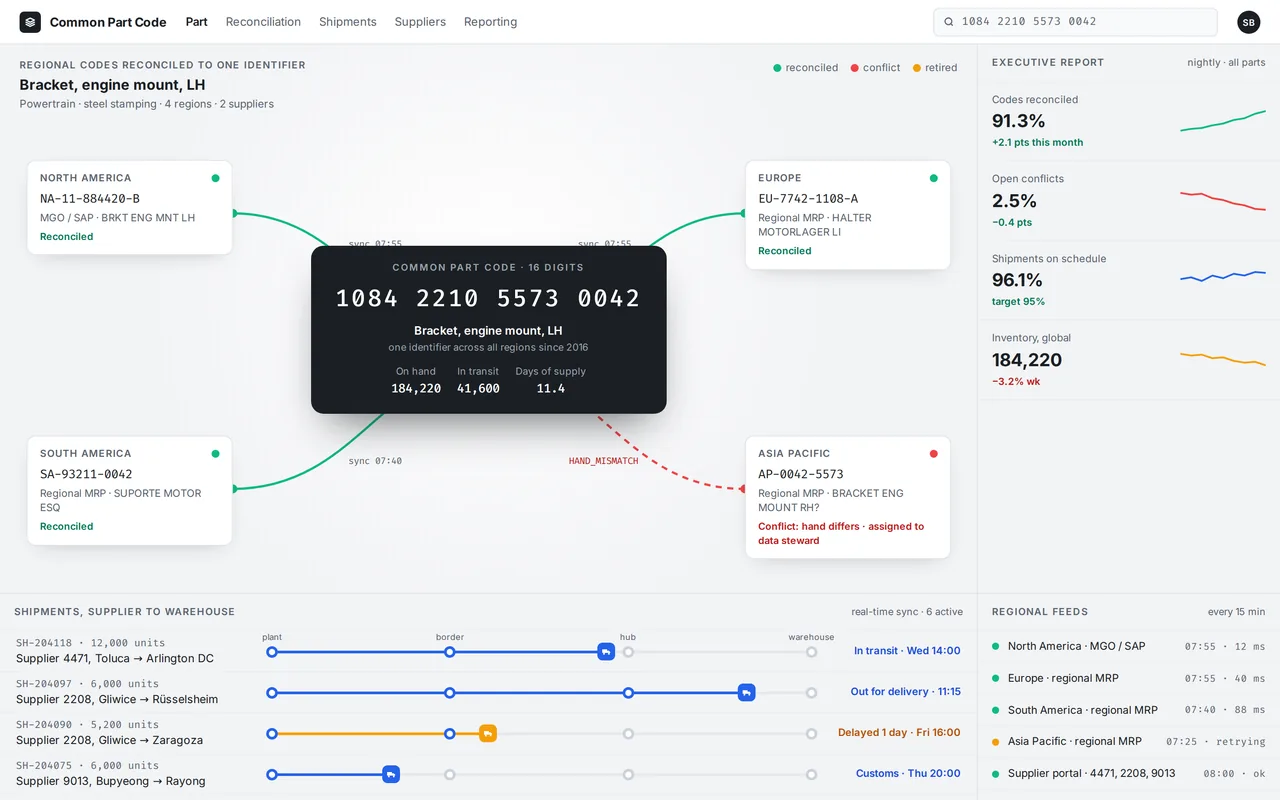The image size is (1280, 800).
Task: Click green status dot on Europe card
Action: coord(934,178)
